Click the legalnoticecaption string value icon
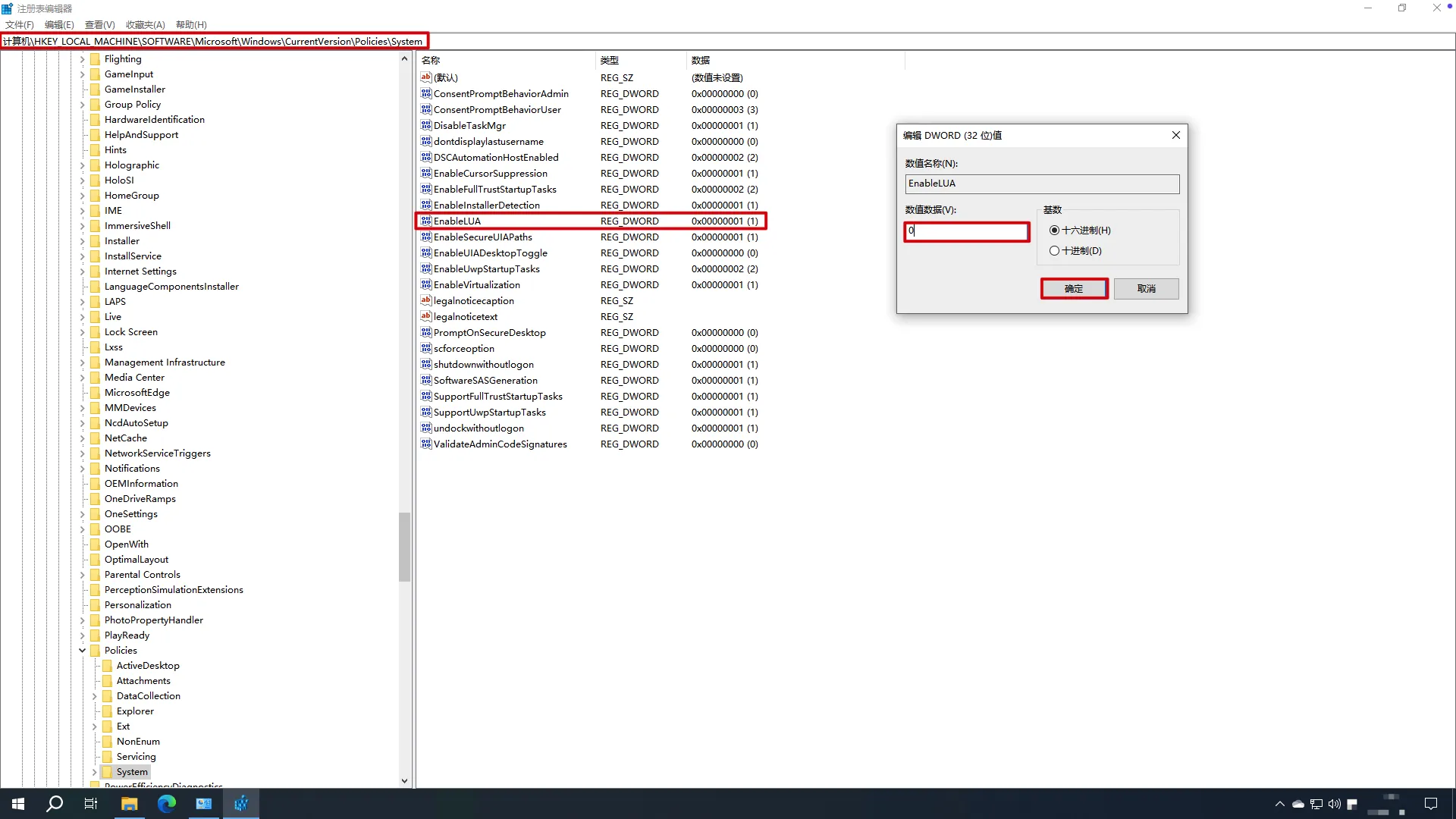 (426, 300)
